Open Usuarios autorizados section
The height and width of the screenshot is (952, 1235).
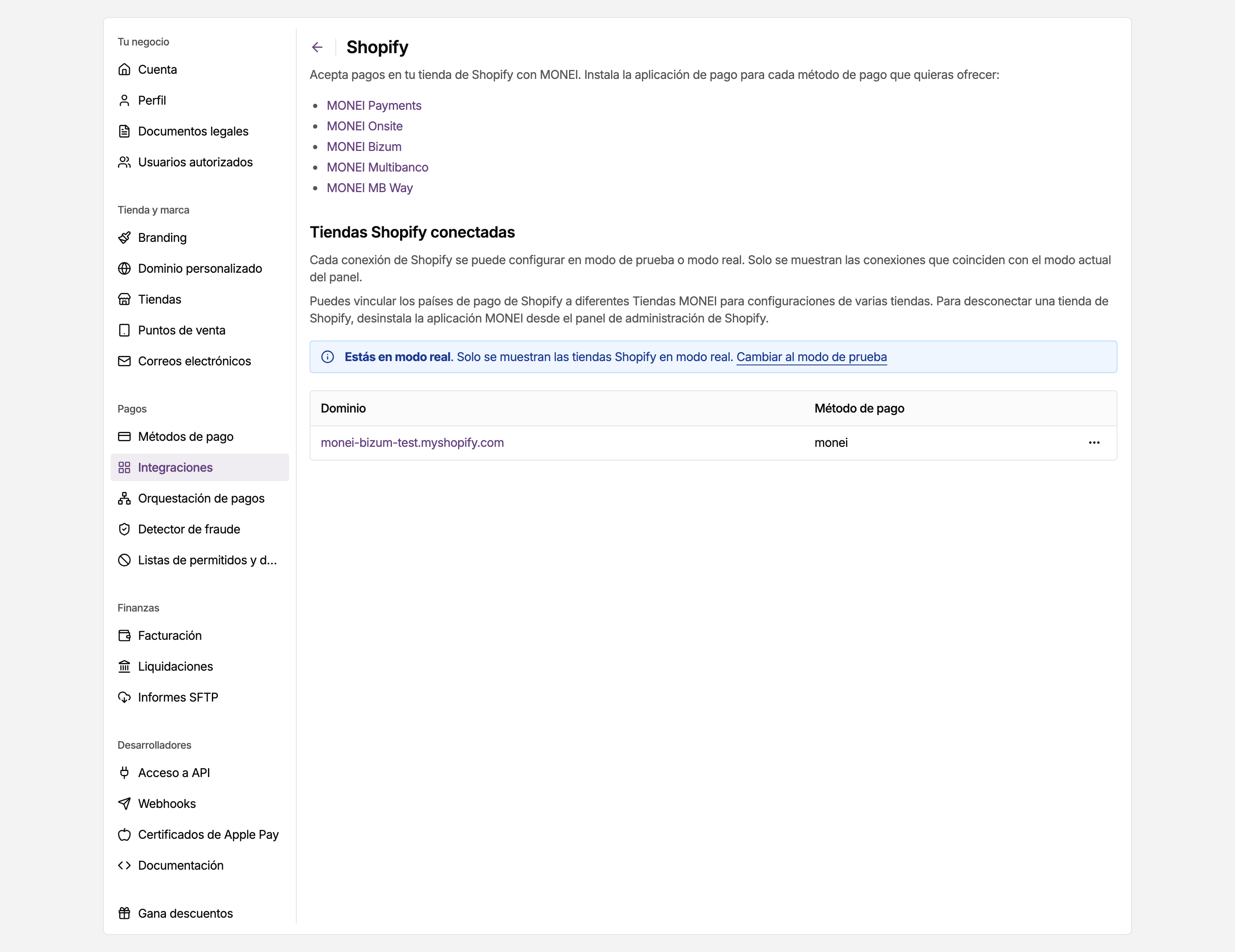click(199, 162)
